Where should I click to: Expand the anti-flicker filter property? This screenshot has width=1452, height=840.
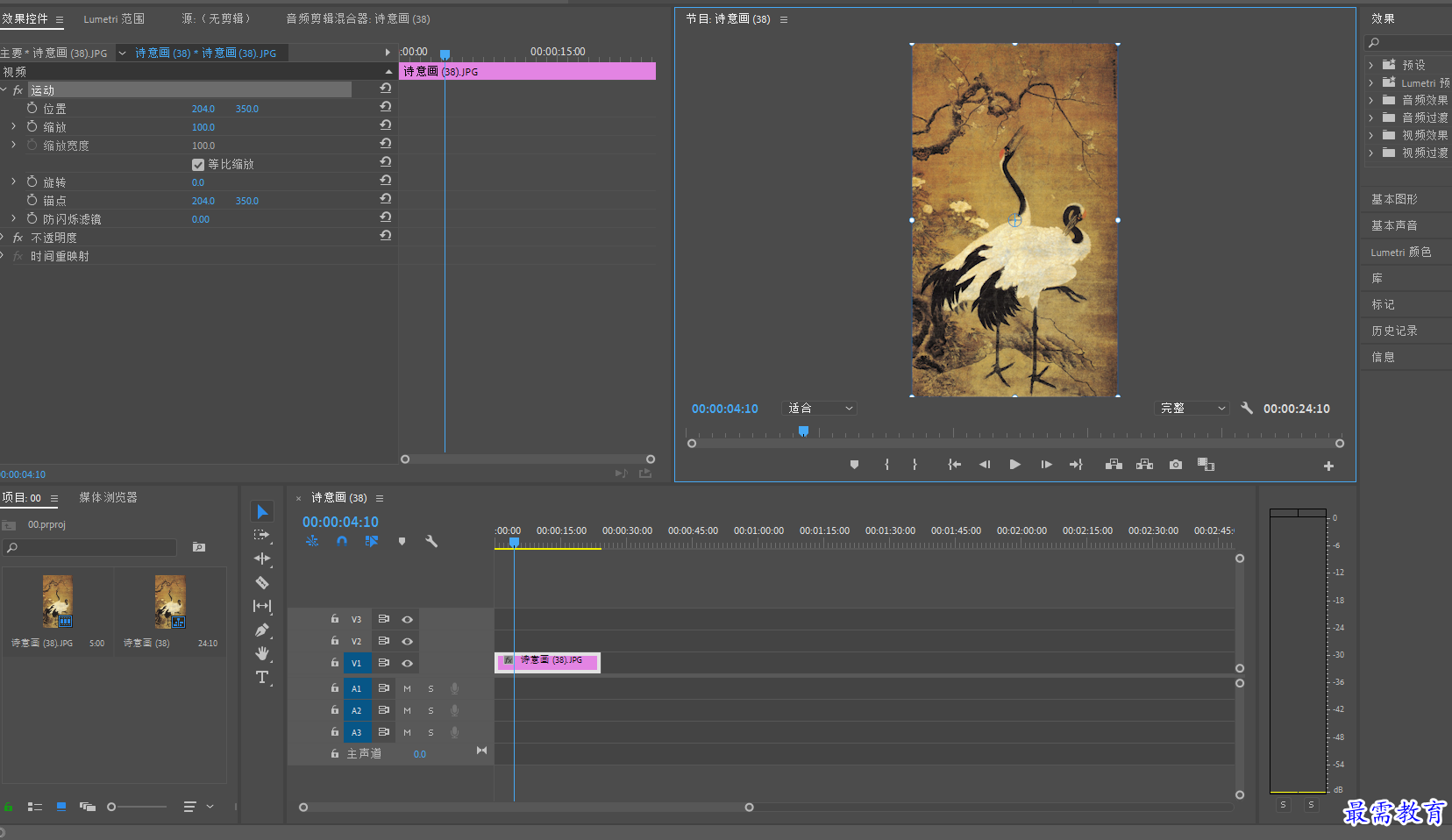click(x=13, y=218)
